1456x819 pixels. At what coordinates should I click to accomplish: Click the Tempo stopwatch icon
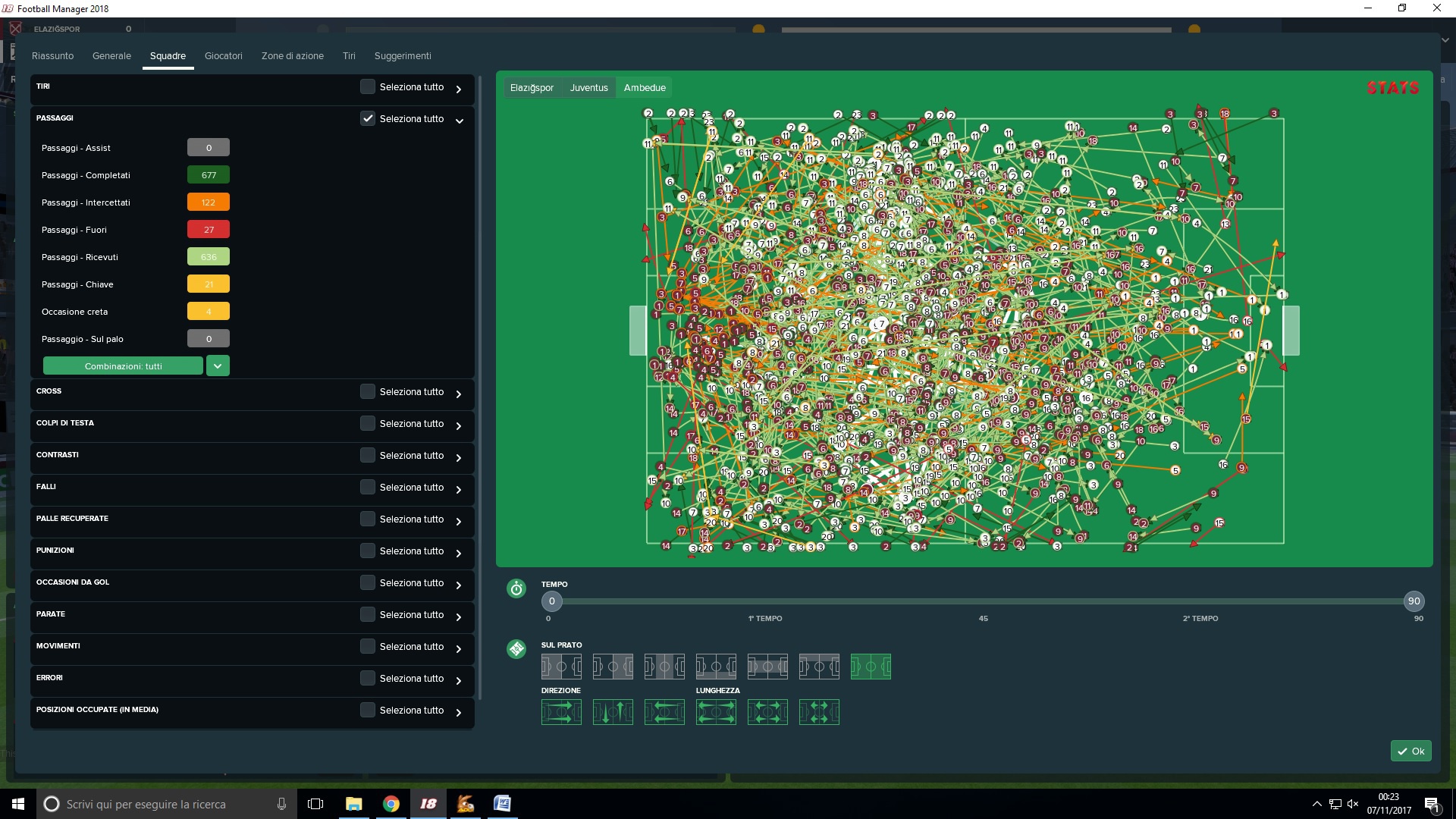point(516,588)
